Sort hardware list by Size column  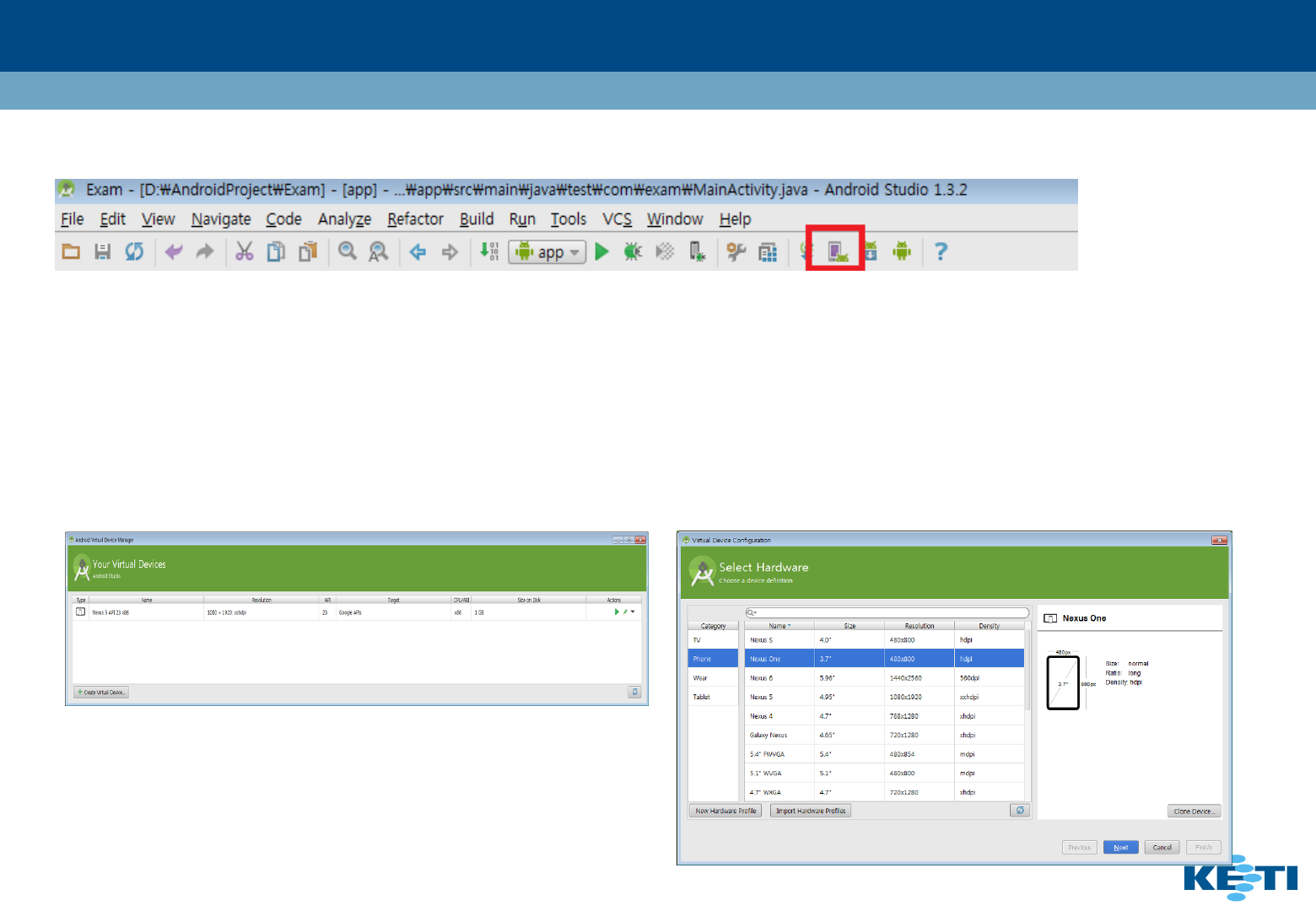[x=849, y=626]
